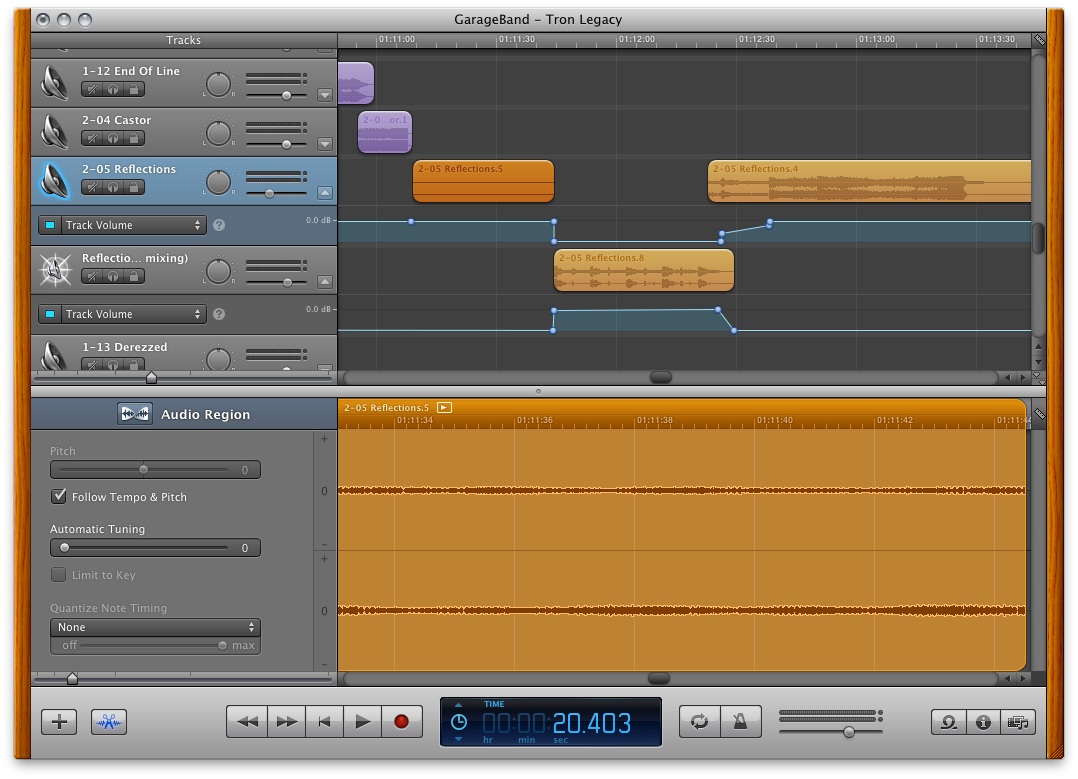Toggle the track editor scissors button

coord(109,722)
